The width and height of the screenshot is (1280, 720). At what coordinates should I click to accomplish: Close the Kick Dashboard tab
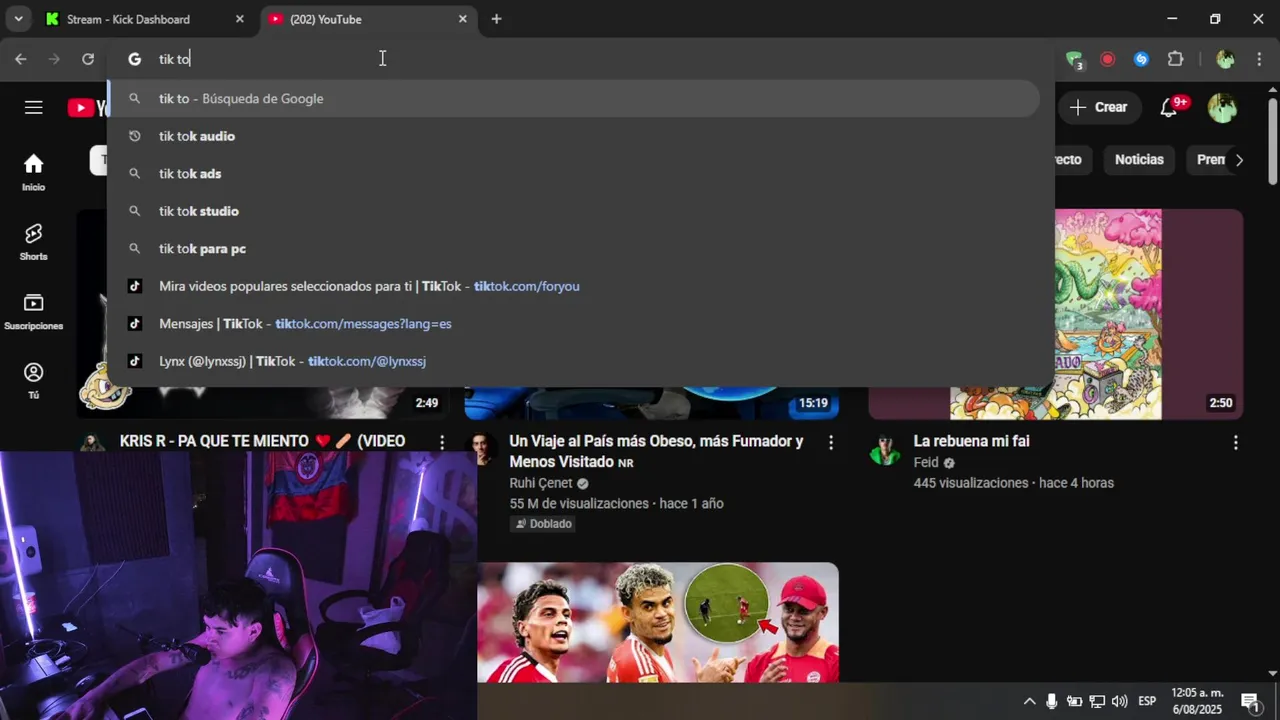pos(239,19)
